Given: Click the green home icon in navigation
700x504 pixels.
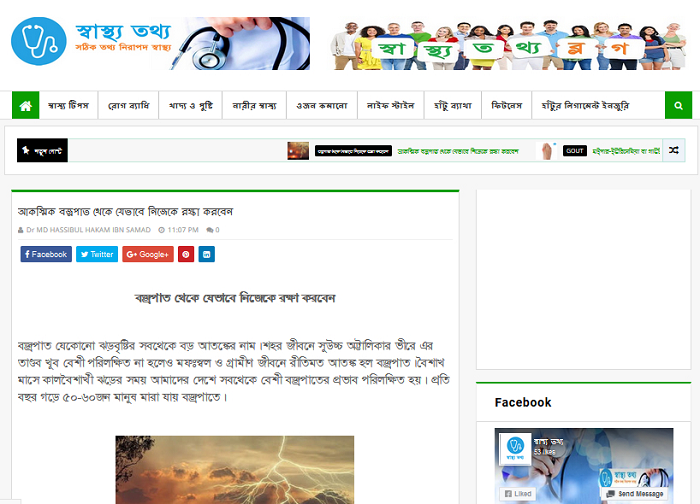Looking at the screenshot, I should pos(25,105).
